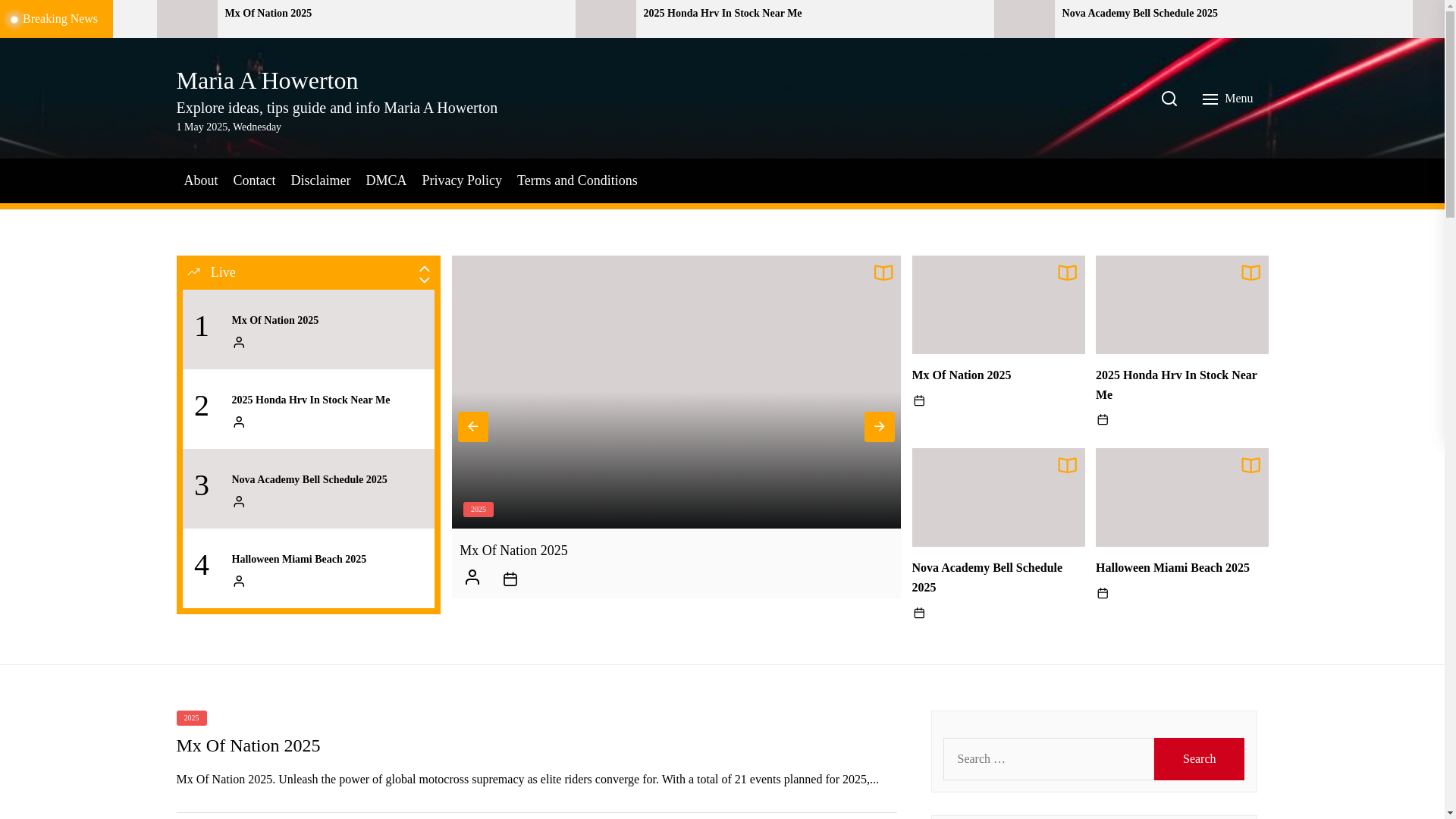Click ticker thumbnail beside Nova Academy headline
This screenshot has width=1456, height=819.
[1024, 19]
